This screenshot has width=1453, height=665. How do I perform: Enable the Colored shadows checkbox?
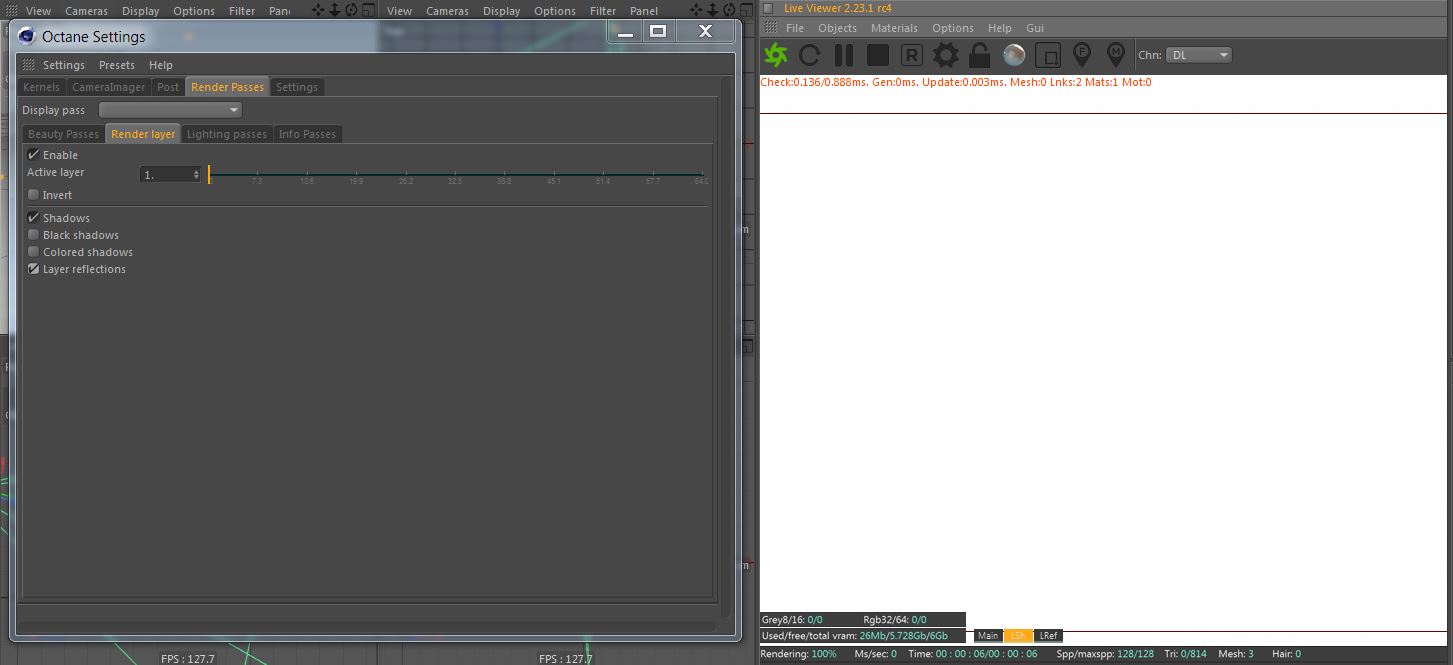tap(33, 252)
